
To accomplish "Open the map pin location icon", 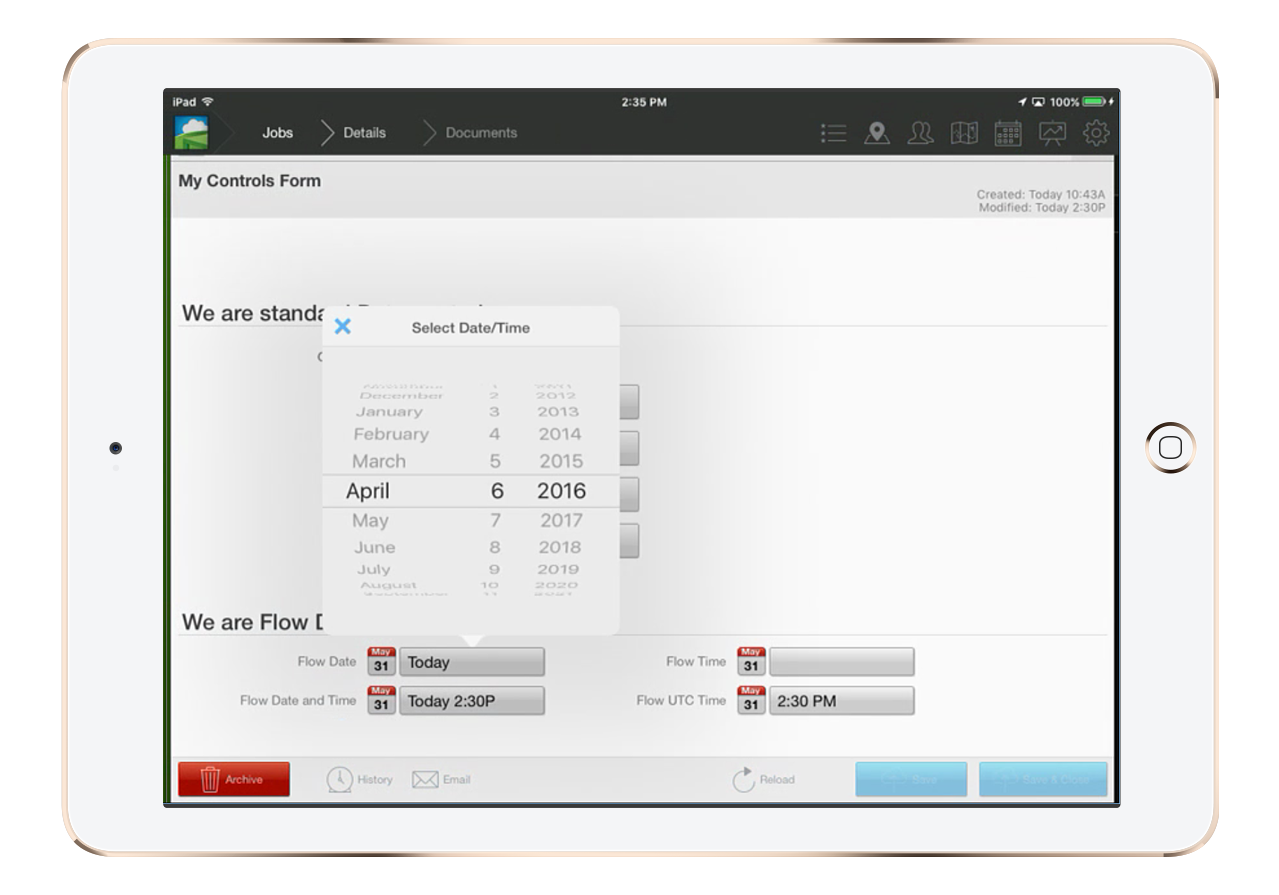I will (877, 133).
